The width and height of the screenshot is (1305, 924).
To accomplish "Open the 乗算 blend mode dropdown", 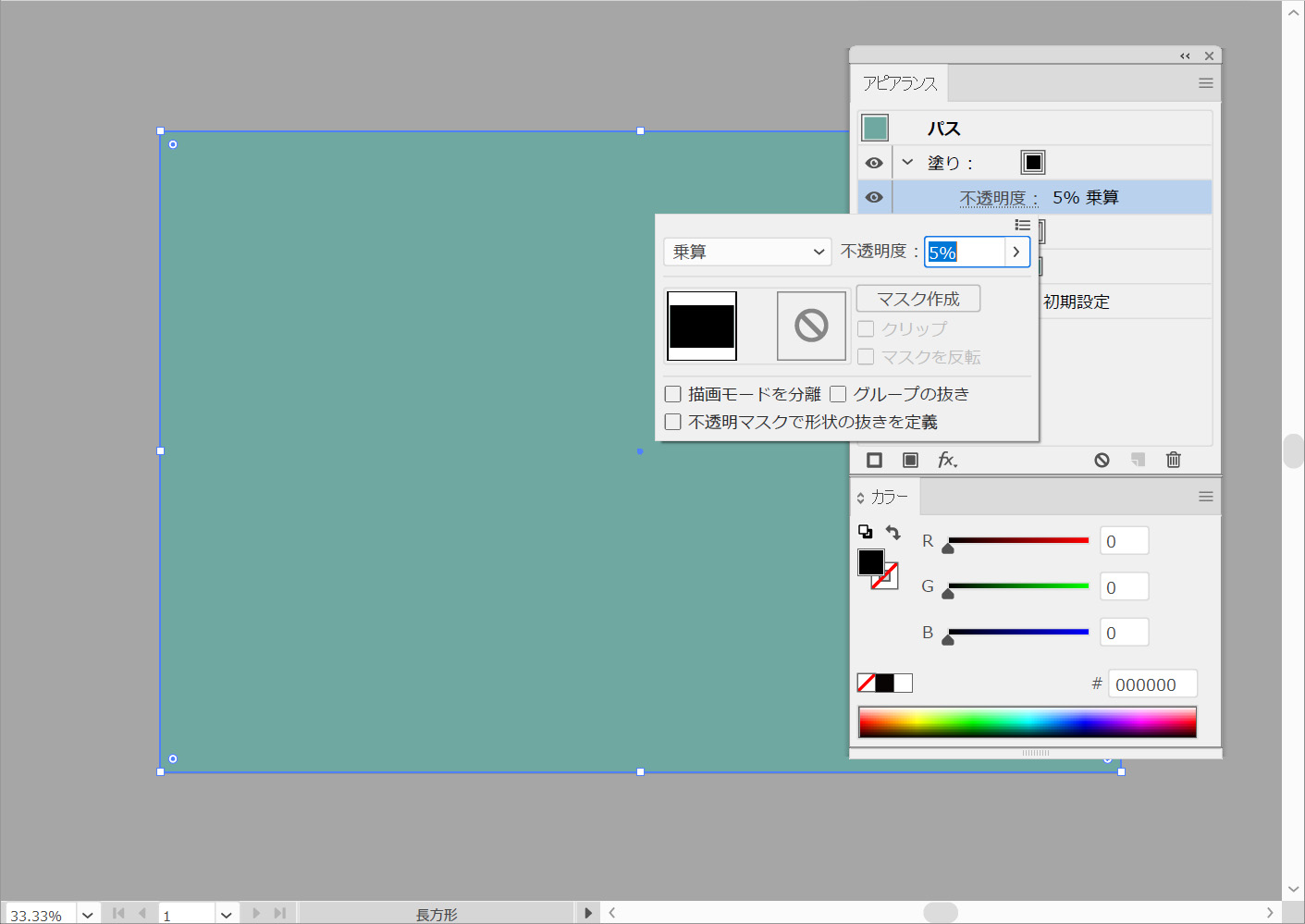I will pyautogui.click(x=746, y=252).
